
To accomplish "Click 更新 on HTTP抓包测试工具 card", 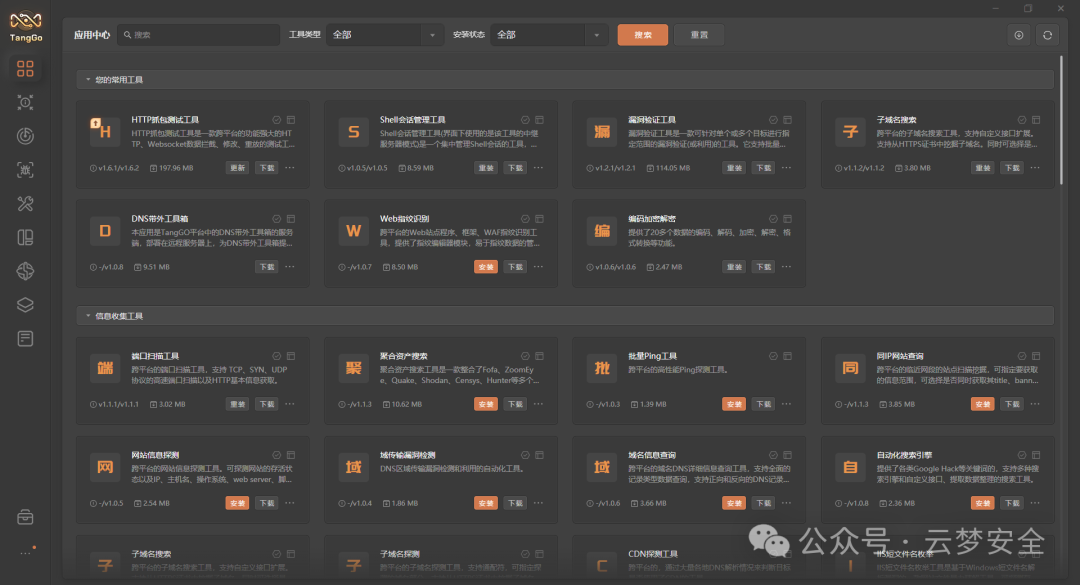I will [238, 168].
